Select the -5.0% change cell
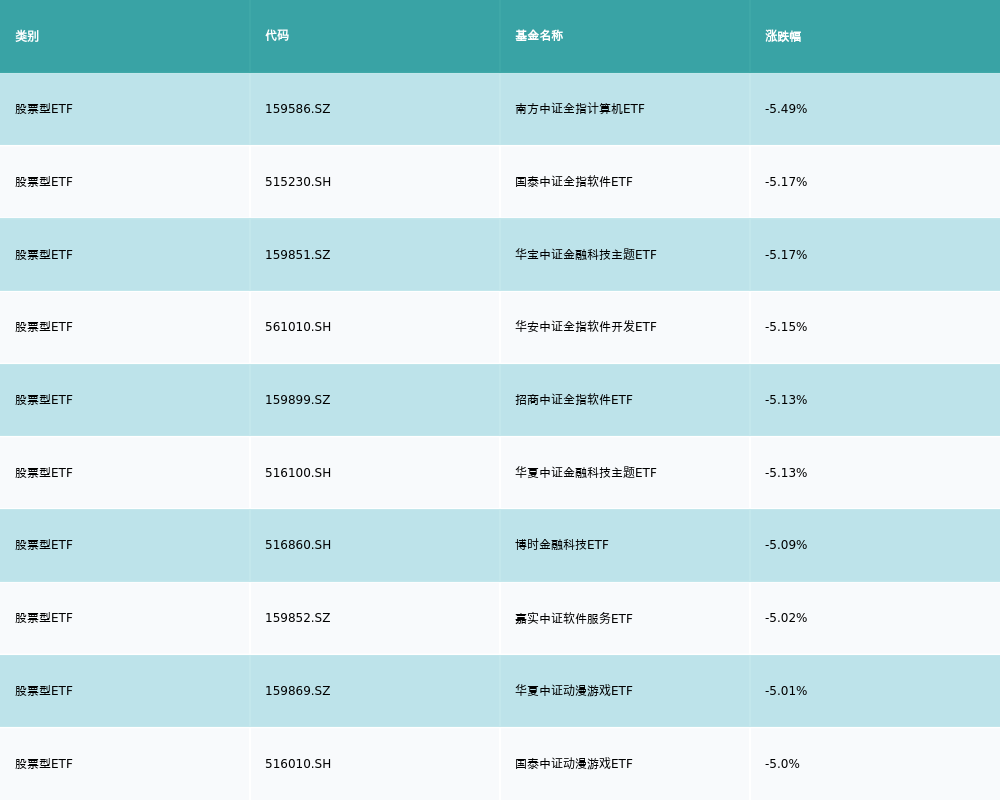 [x=782, y=764]
